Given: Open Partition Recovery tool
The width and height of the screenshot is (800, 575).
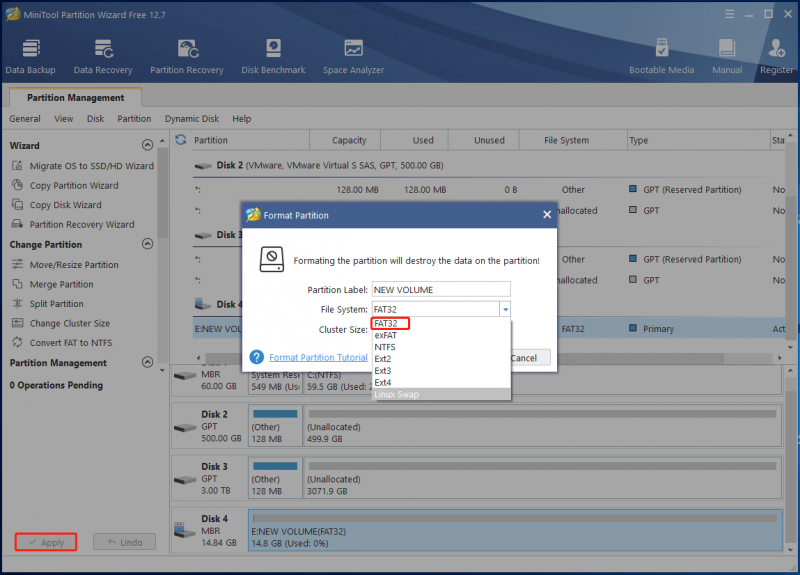Looking at the screenshot, I should [187, 57].
